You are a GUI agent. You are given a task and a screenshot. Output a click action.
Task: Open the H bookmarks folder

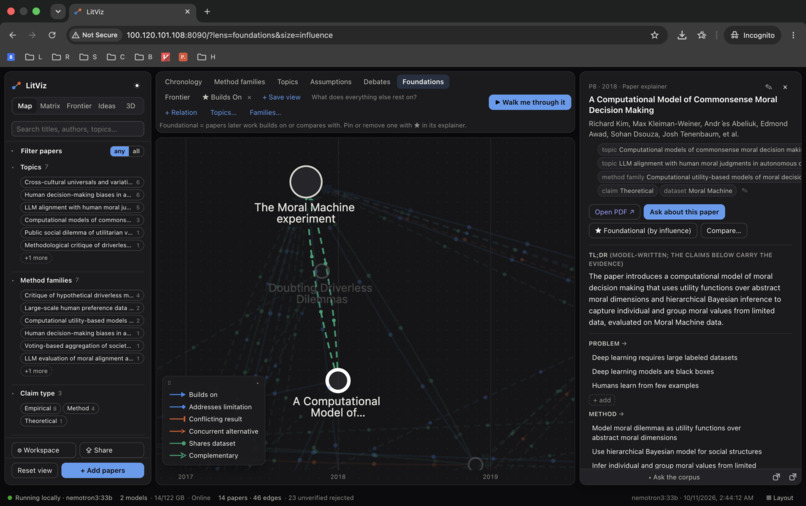pos(206,57)
